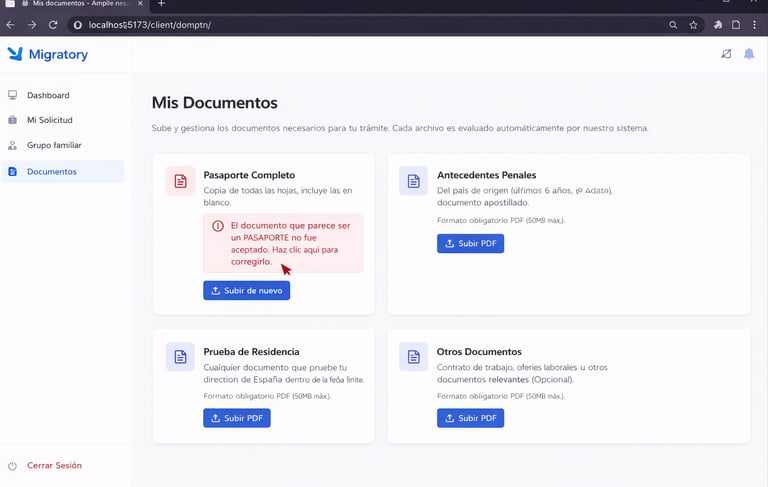
Task: Click the Documentos file icon in sidebar
Action: click(12, 171)
